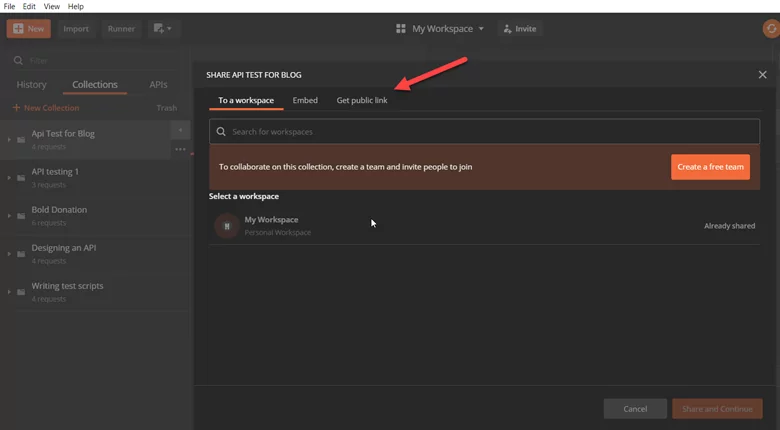Select the To a workspace tab

pos(246,100)
